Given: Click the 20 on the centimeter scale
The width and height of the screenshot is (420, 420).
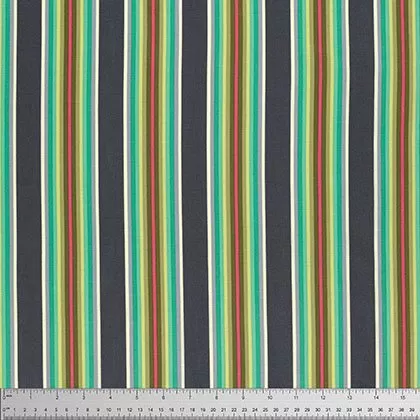Looking at the screenshot, I should (x=213, y=410).
